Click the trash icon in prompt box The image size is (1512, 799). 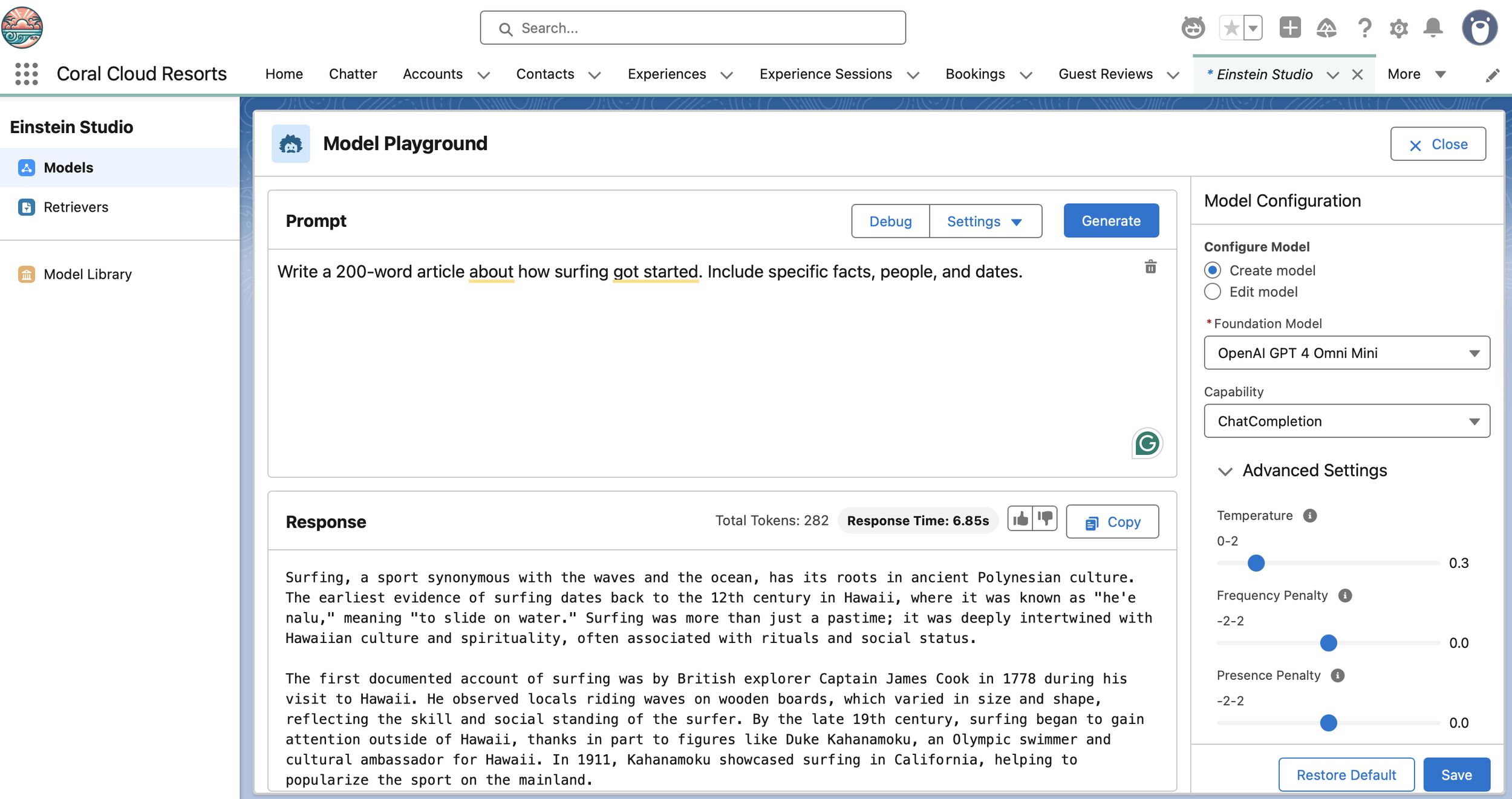(1150, 267)
